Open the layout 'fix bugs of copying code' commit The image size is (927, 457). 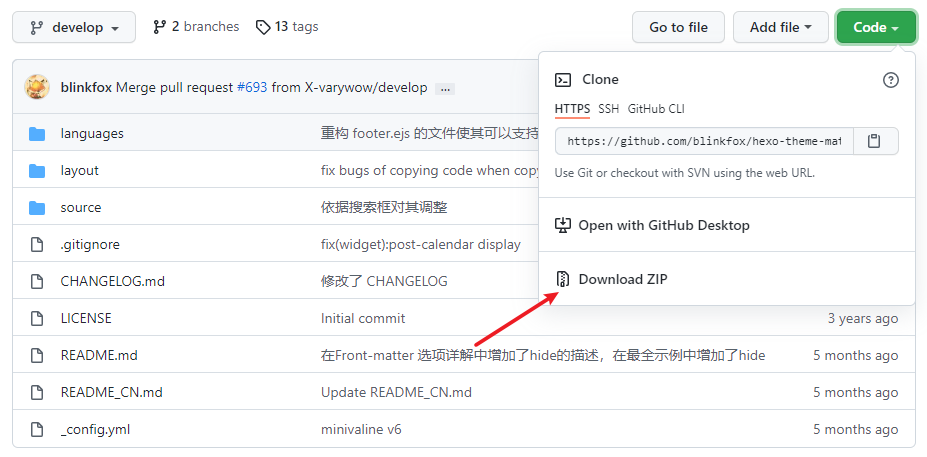pos(430,170)
